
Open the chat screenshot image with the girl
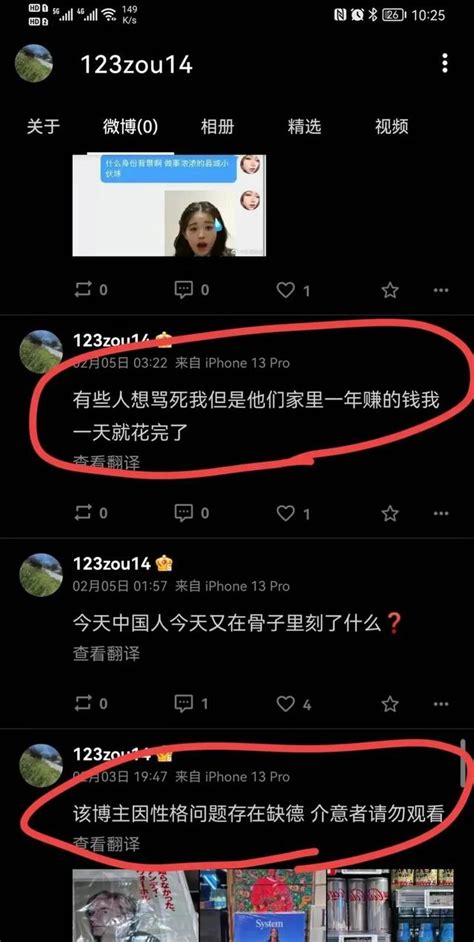[169, 205]
